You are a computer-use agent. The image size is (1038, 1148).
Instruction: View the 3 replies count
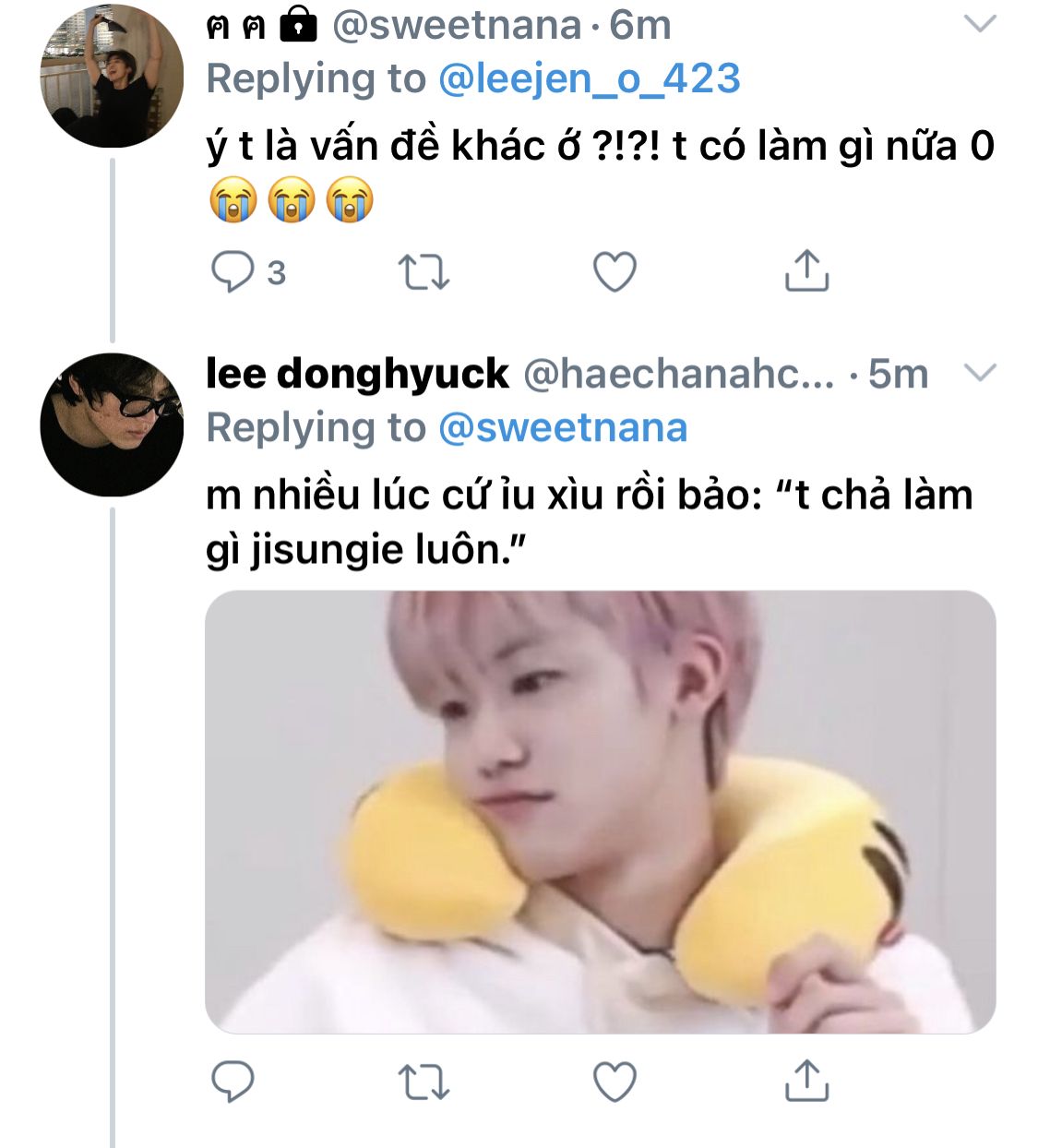coord(276,273)
